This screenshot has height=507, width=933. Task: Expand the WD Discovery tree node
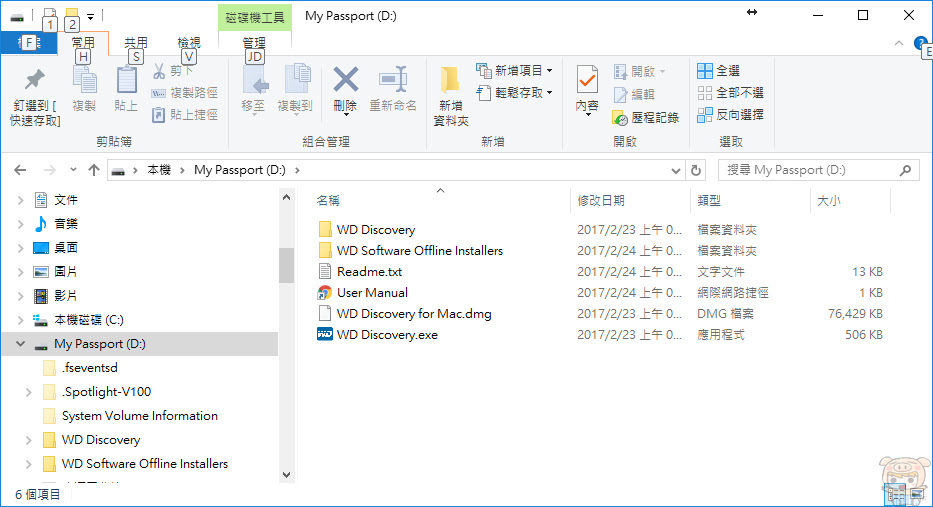coord(28,440)
